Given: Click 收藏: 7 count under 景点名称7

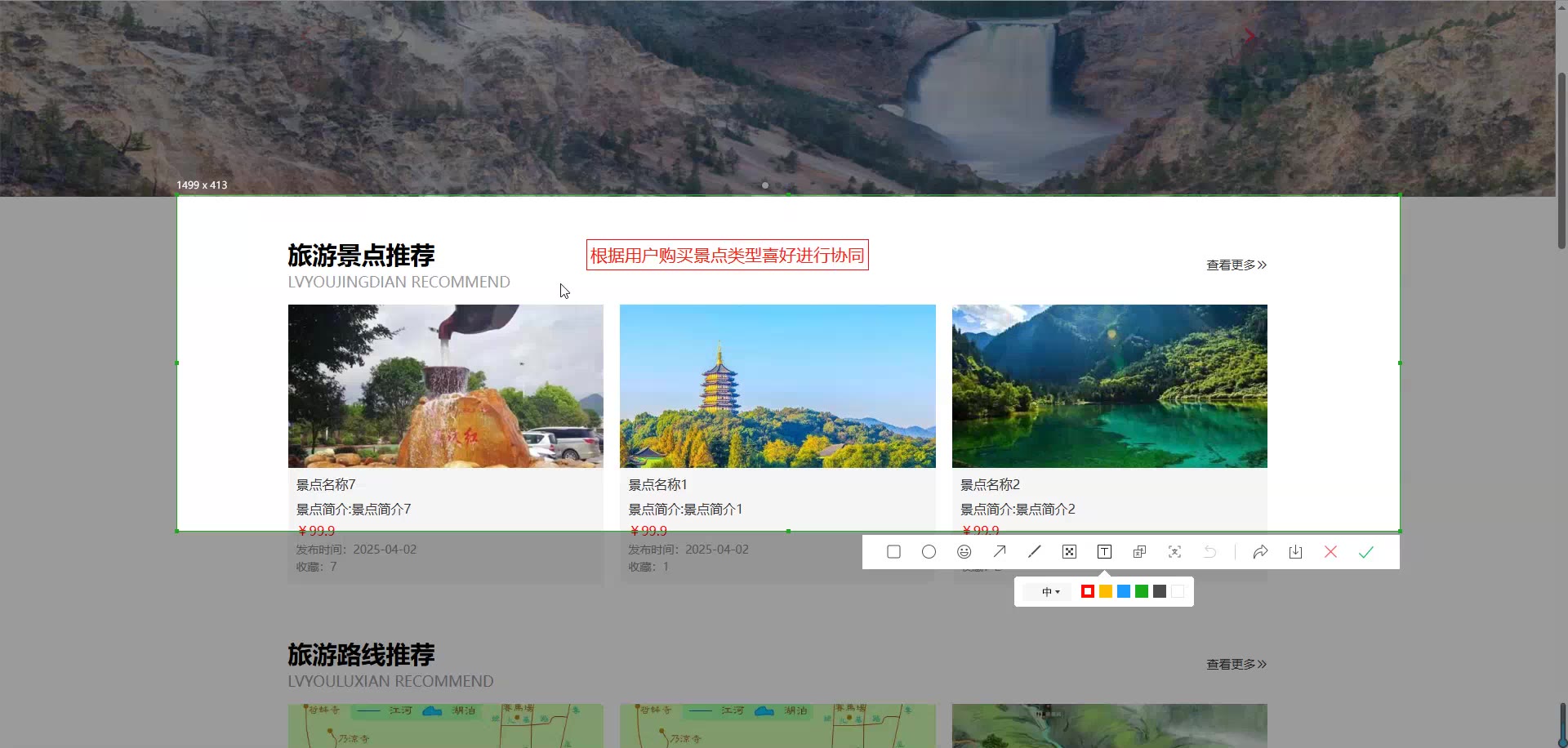Looking at the screenshot, I should pyautogui.click(x=316, y=567).
